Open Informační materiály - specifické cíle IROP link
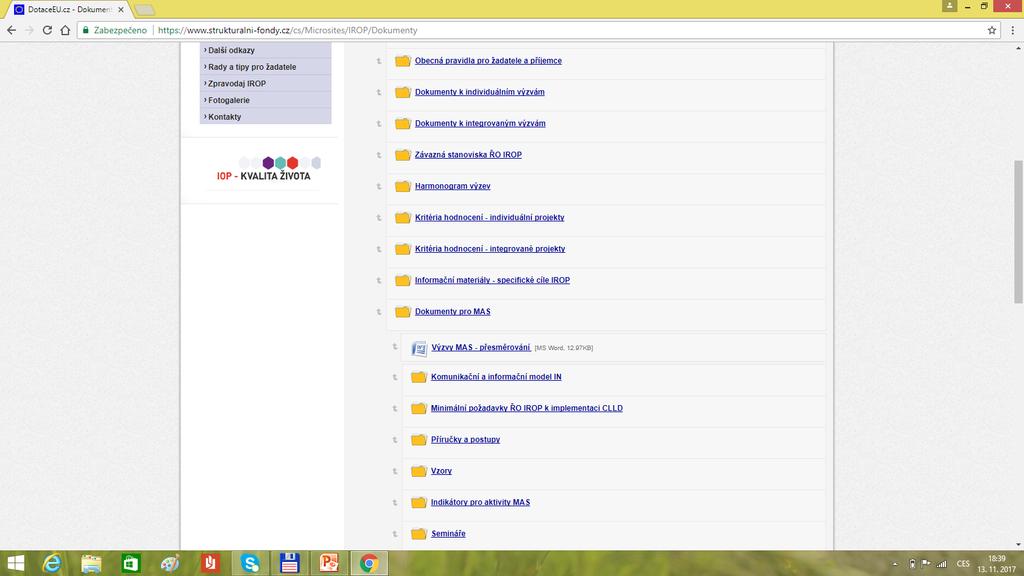Viewport: 1024px width, 576px height. [492, 280]
